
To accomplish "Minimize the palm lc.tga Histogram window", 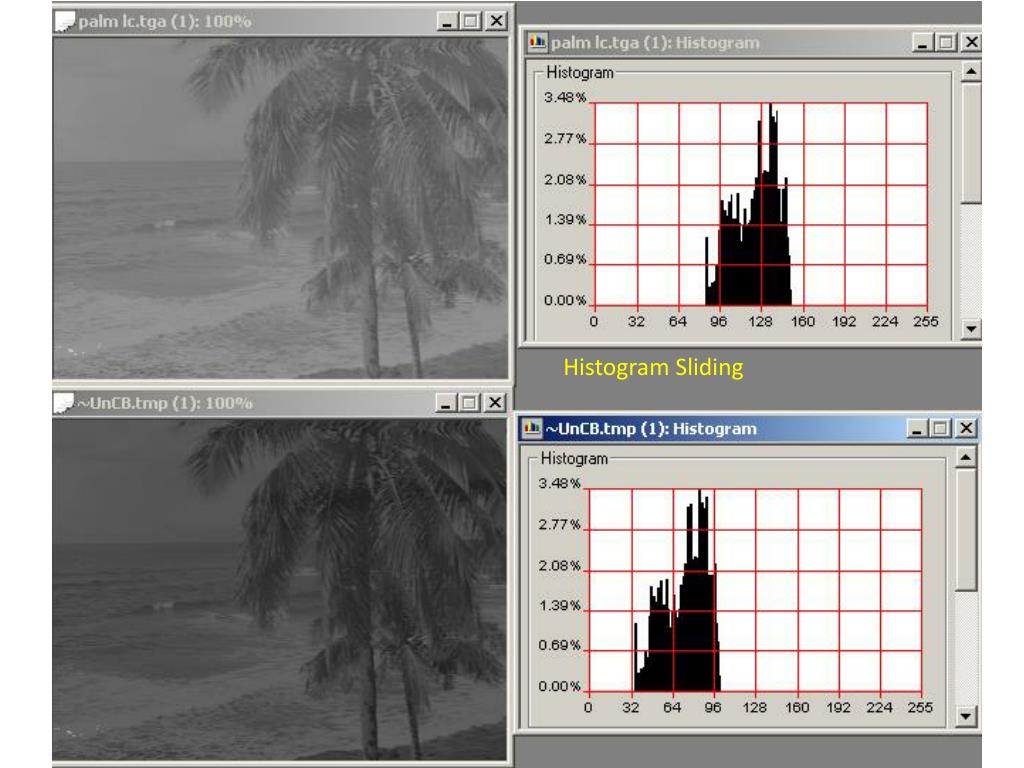I will coord(922,42).
